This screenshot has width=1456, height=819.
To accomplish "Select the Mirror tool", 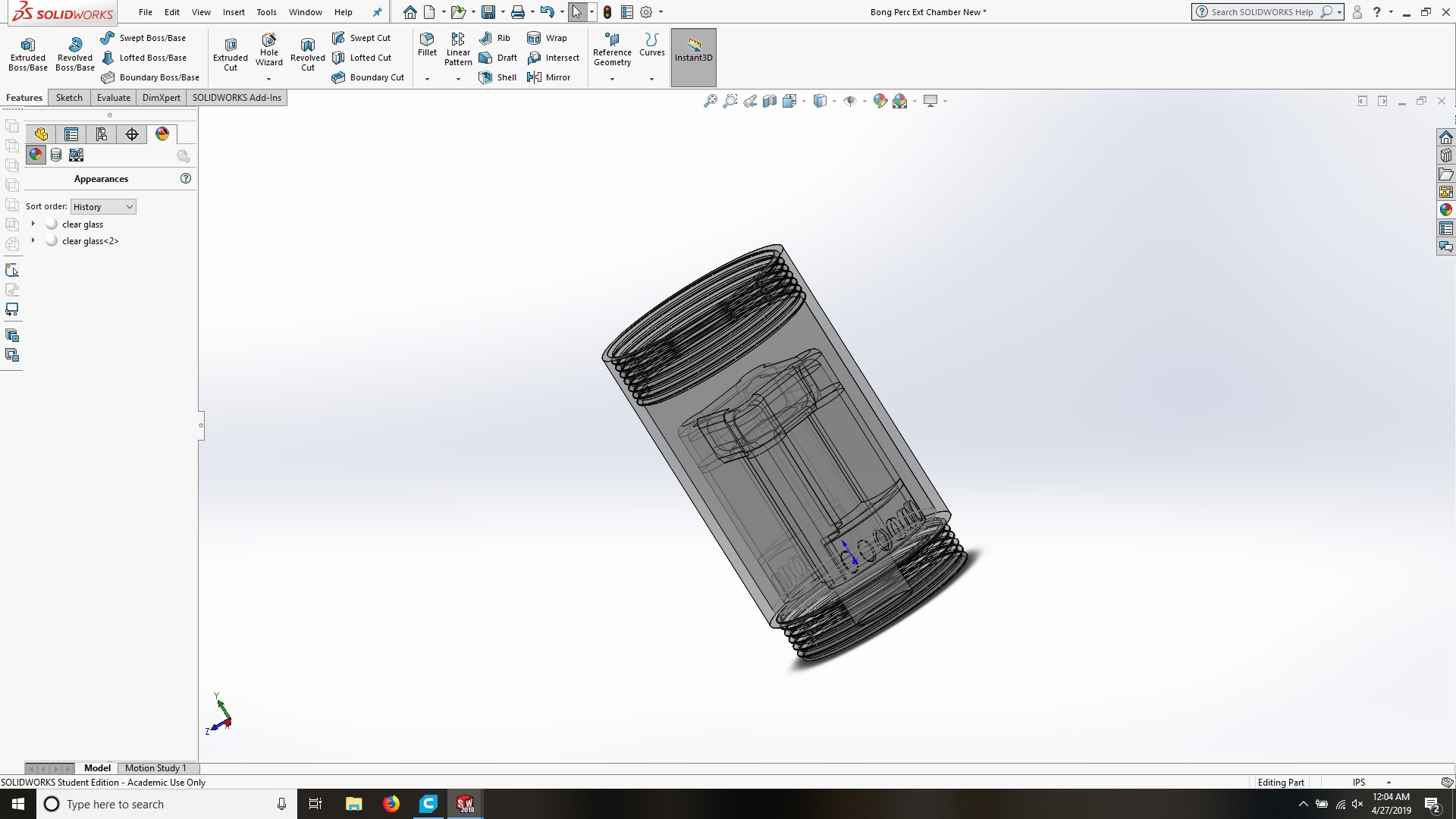I will 548,77.
